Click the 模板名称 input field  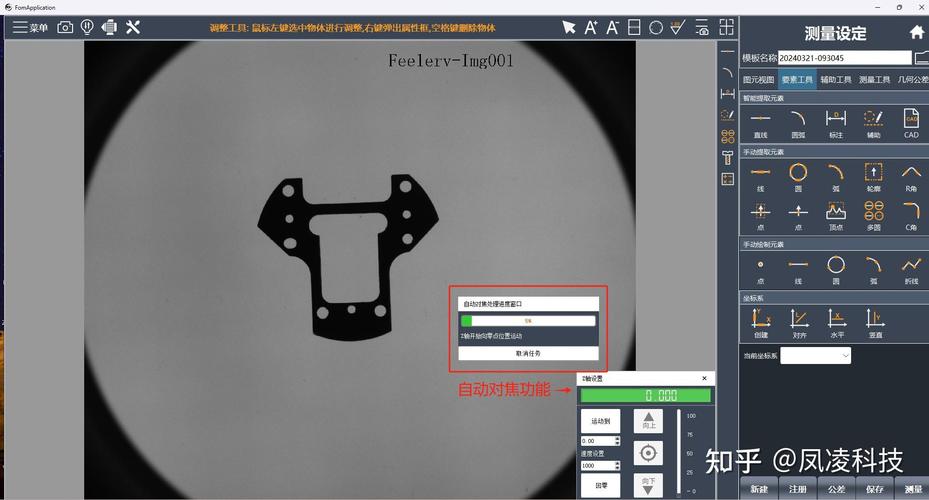tap(844, 57)
